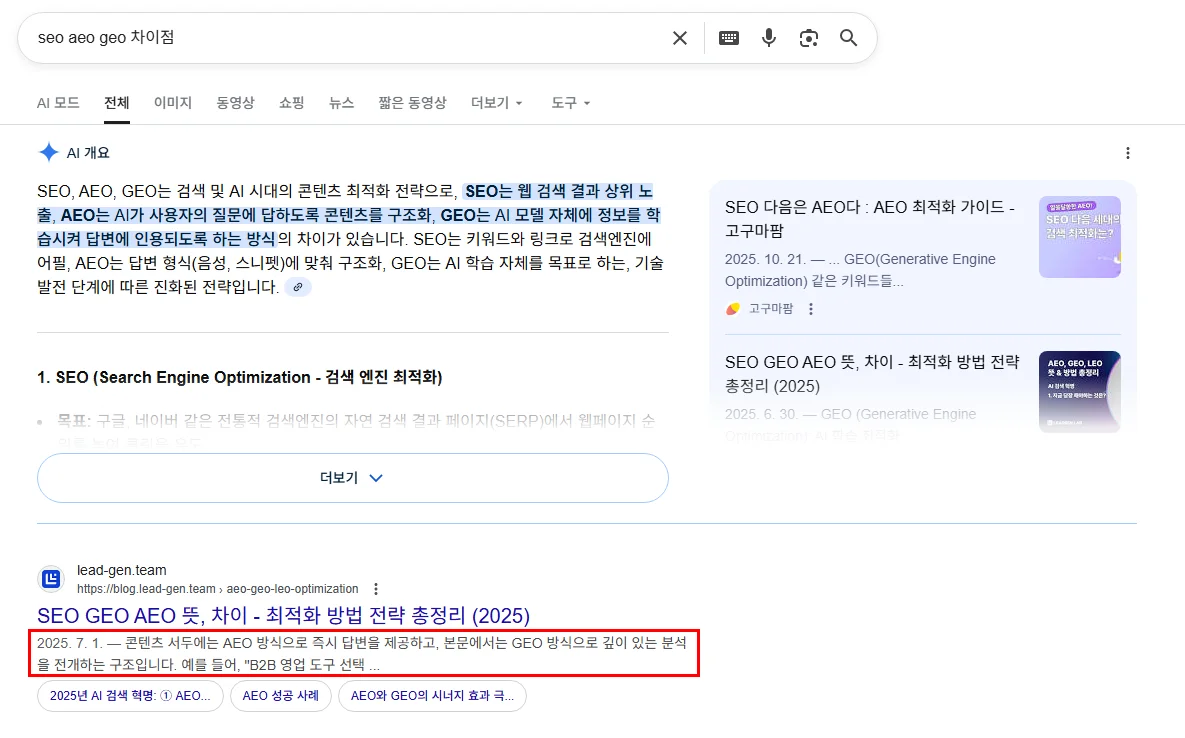Click the lead-gen.team site favicon
This screenshot has height=738, width=1185.
tap(50, 578)
